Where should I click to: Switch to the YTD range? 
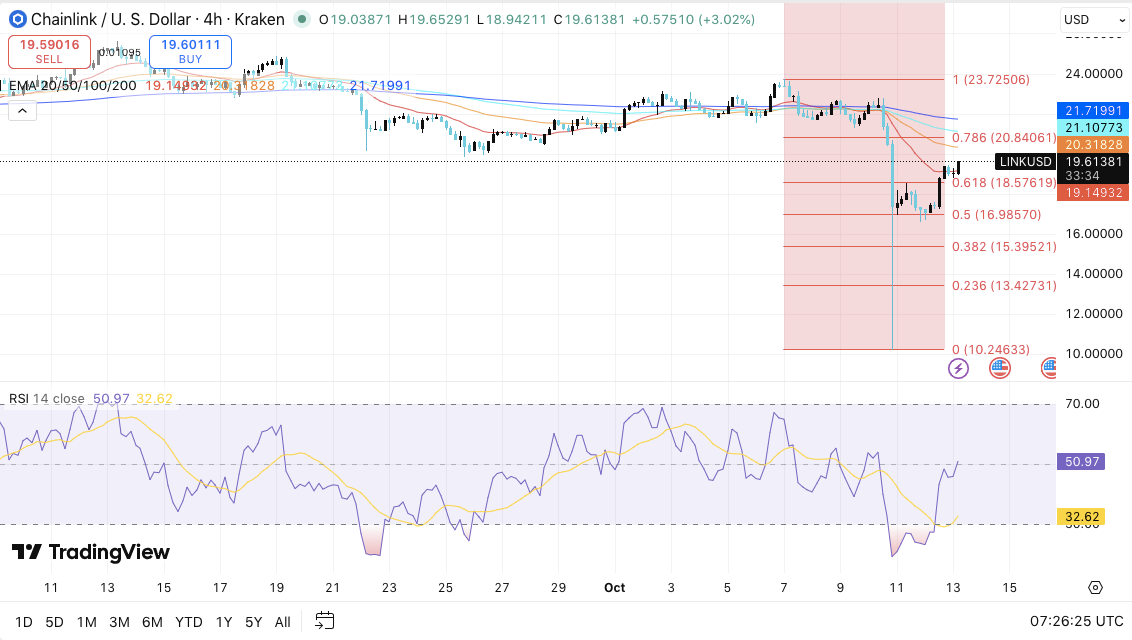[x=188, y=622]
